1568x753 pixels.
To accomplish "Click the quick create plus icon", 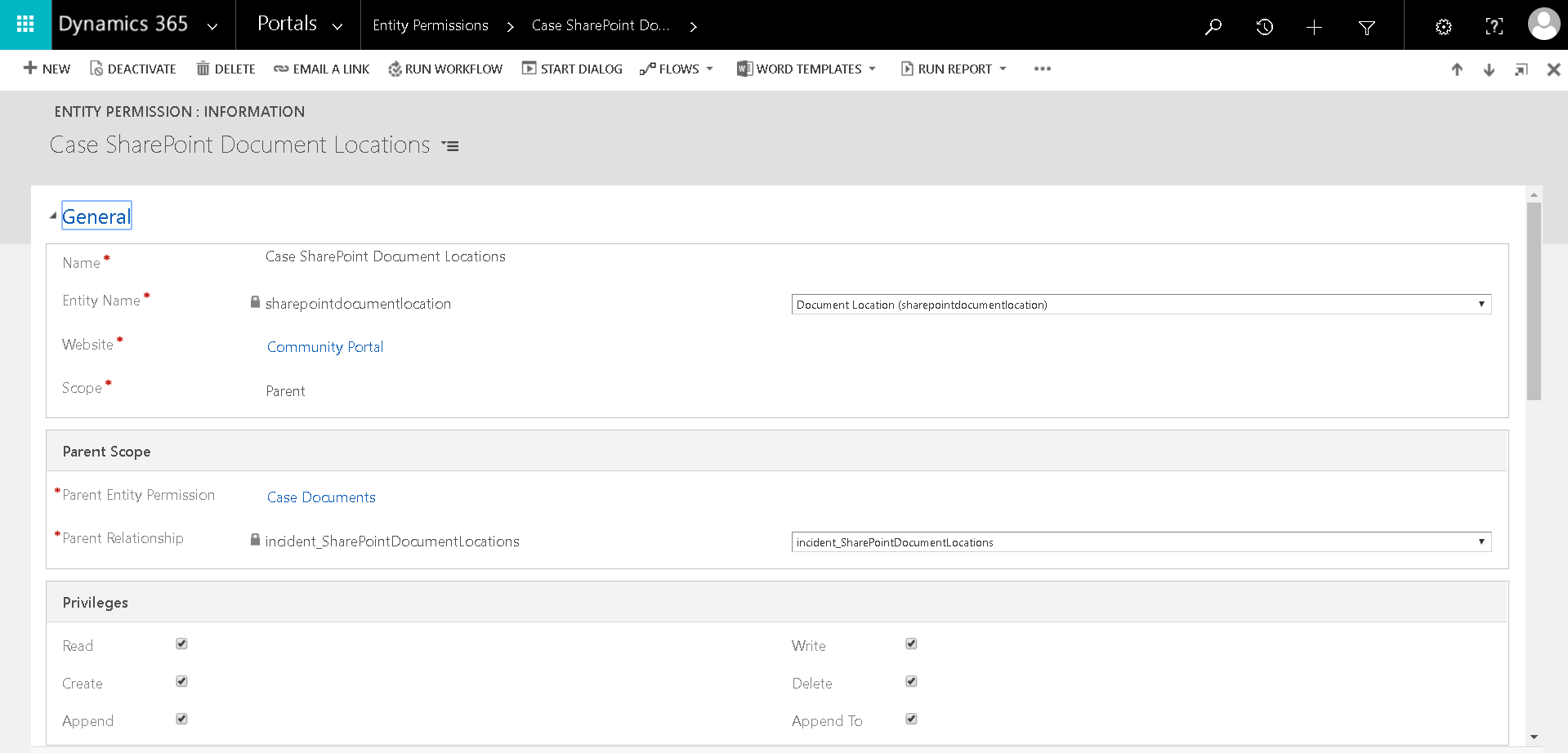I will [1314, 27].
